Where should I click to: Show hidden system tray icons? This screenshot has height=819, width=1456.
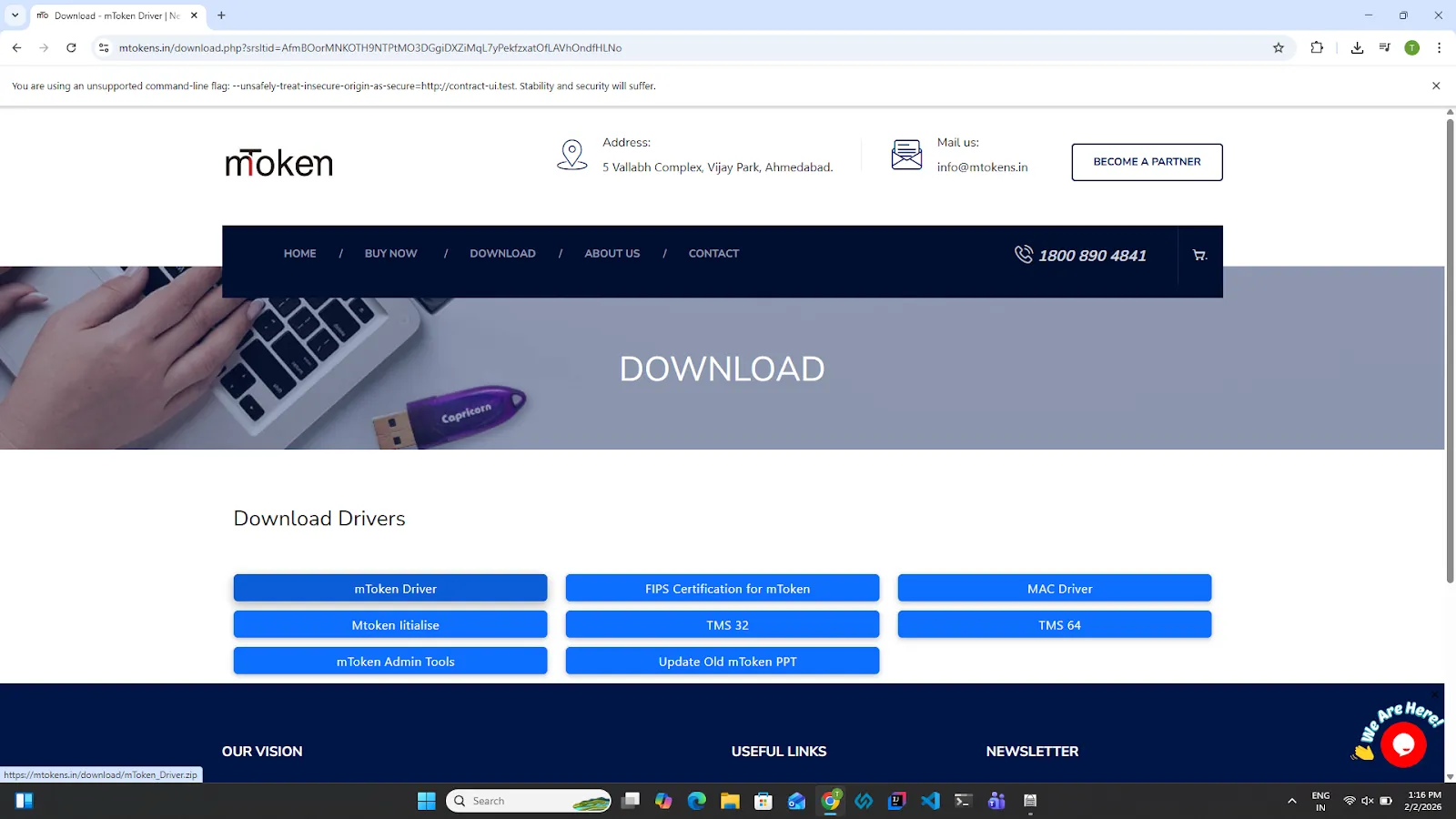(1291, 801)
